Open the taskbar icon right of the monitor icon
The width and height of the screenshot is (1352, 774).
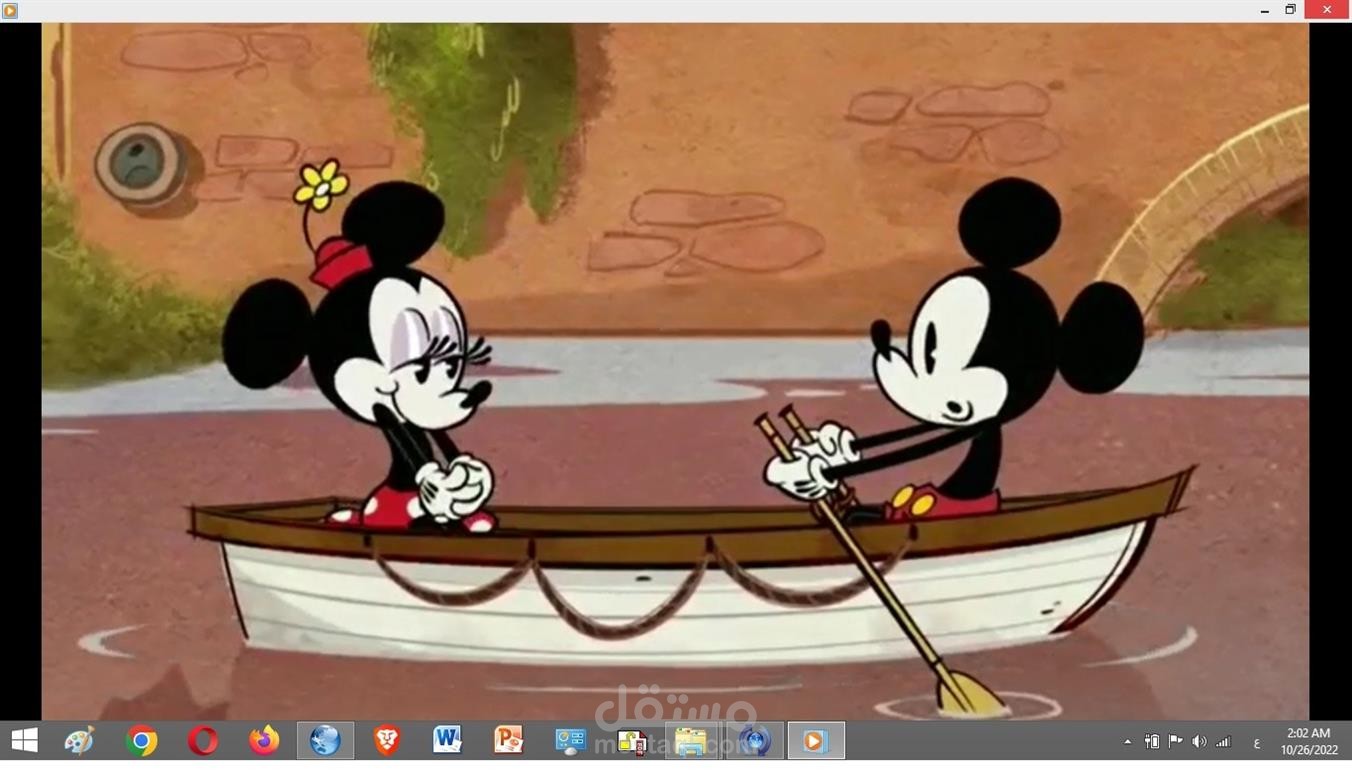click(x=632, y=741)
